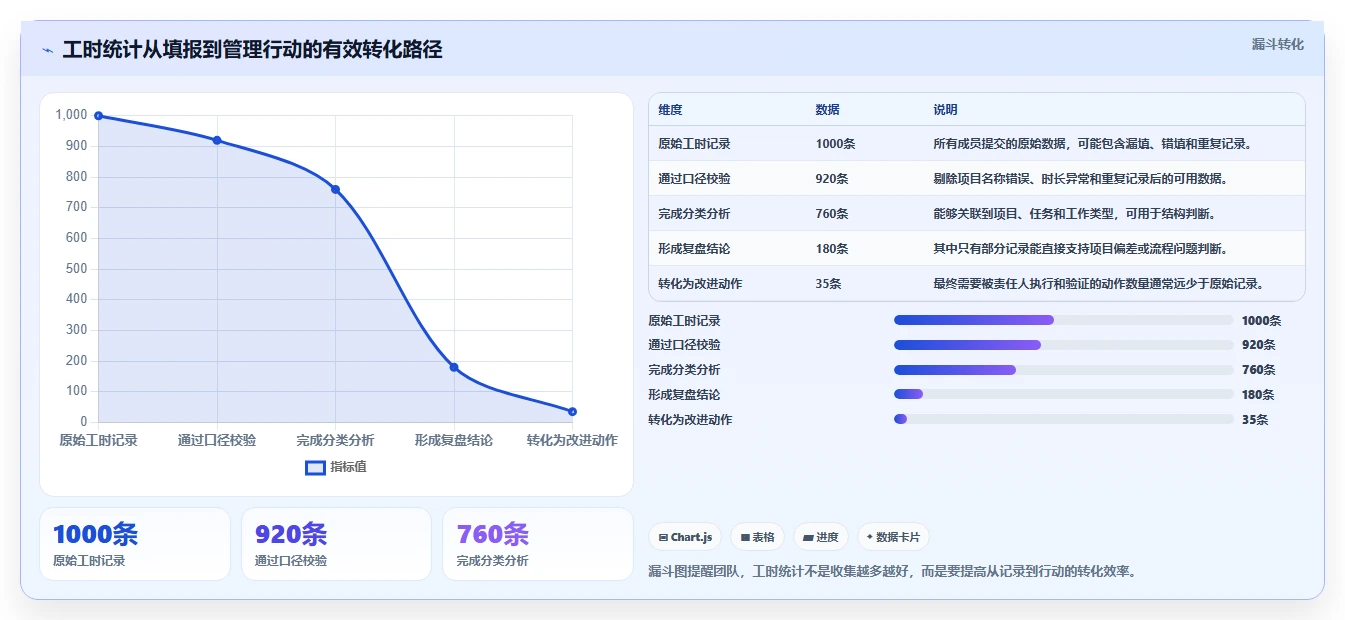Click the 形成复盘结论 progress bar
This screenshot has width=1345, height=620.
point(1063,395)
